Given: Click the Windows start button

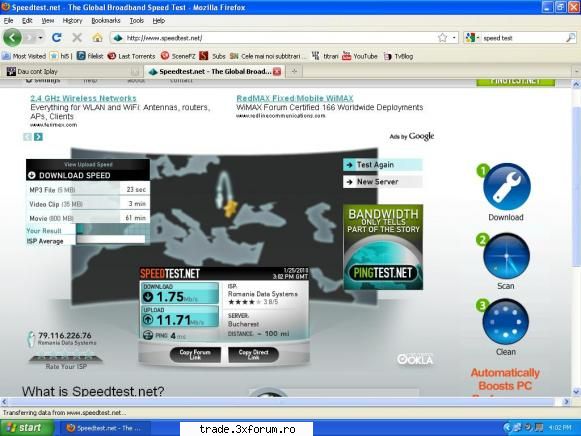Looking at the screenshot, I should 26,428.
